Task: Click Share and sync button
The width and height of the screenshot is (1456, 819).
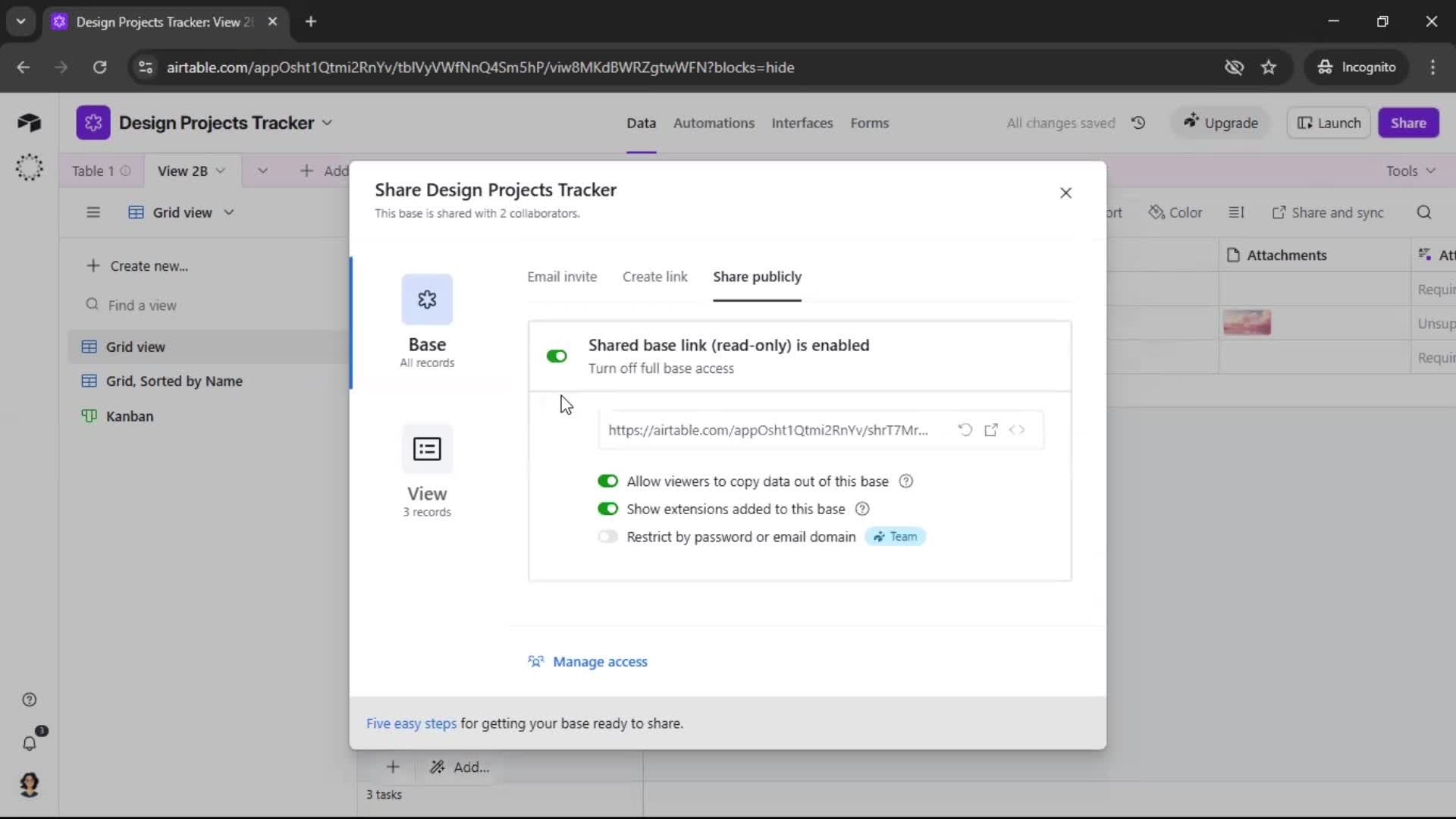Action: pyautogui.click(x=1328, y=212)
